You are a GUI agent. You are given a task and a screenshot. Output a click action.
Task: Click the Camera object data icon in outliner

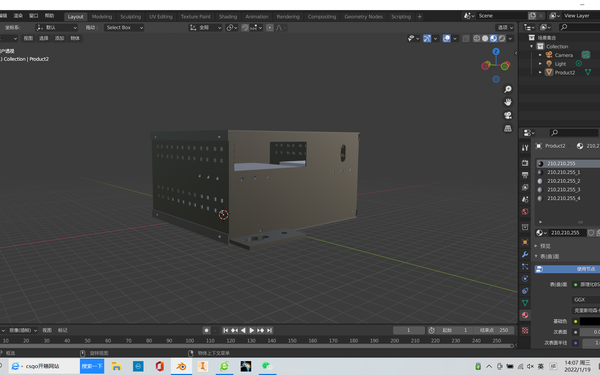tap(585, 55)
